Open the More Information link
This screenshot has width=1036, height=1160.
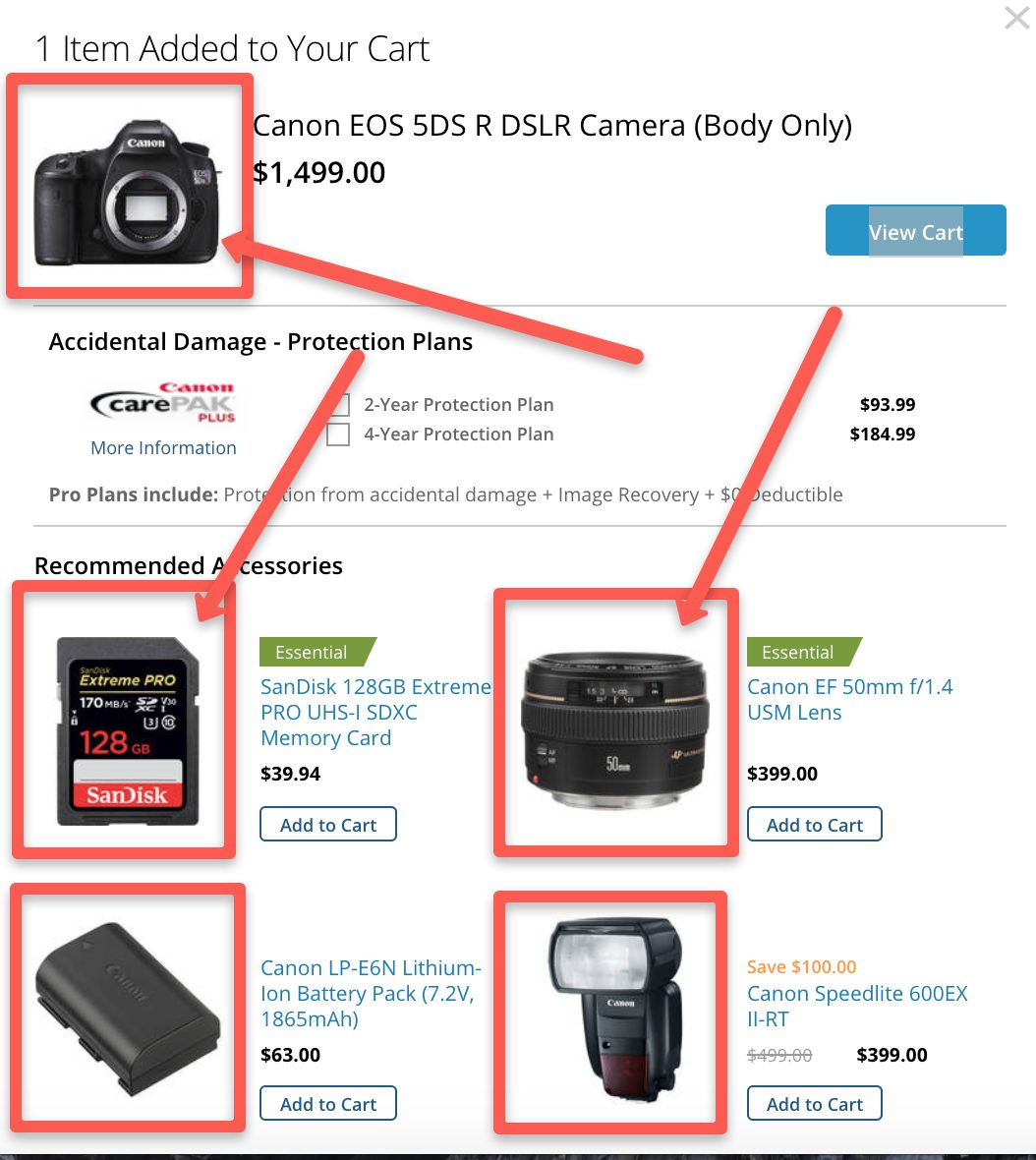163,447
